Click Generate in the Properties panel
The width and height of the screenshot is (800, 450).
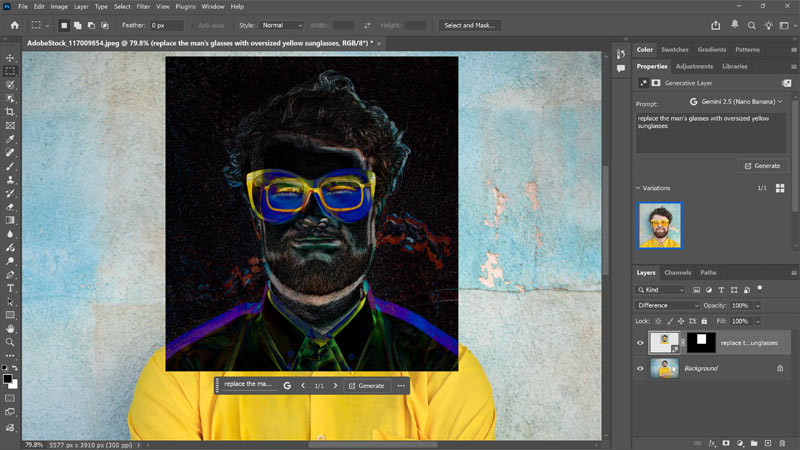point(763,166)
